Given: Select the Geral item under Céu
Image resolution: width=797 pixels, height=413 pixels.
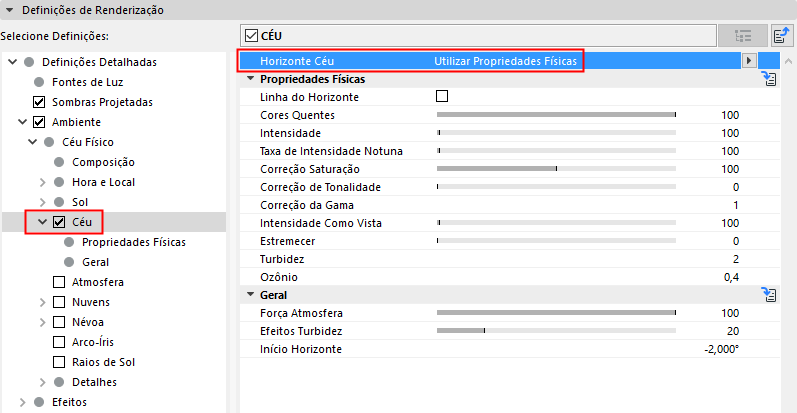Looking at the screenshot, I should point(96,262).
